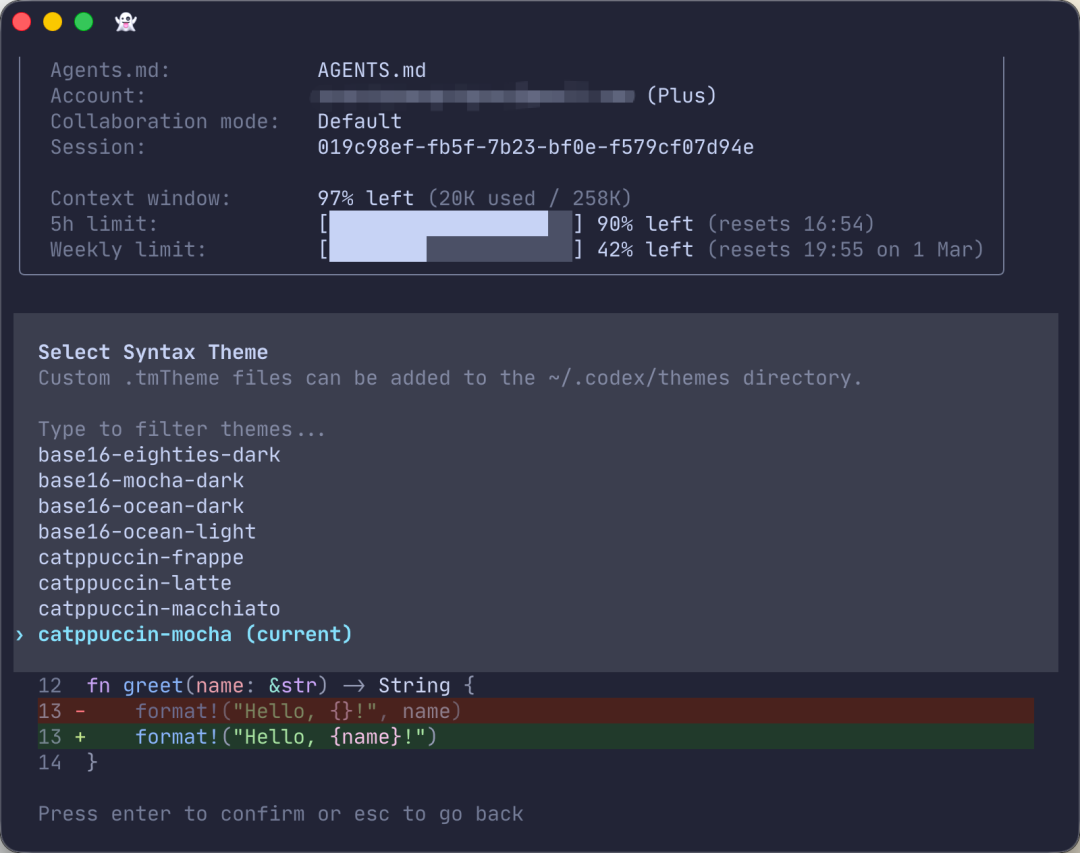Select the base16-ocean-dark theme
Screen dimensions: 1080x853
[140, 506]
